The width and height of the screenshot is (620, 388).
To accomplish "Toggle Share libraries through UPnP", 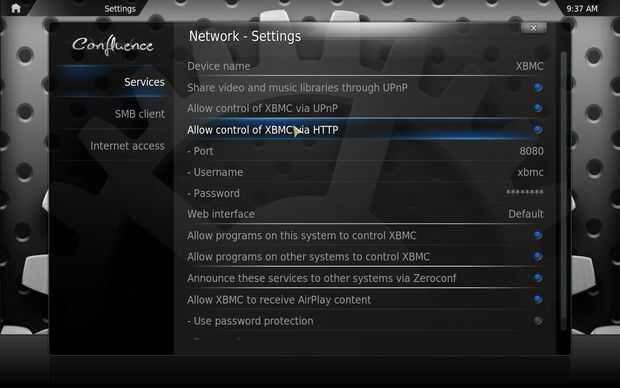I will [537, 87].
